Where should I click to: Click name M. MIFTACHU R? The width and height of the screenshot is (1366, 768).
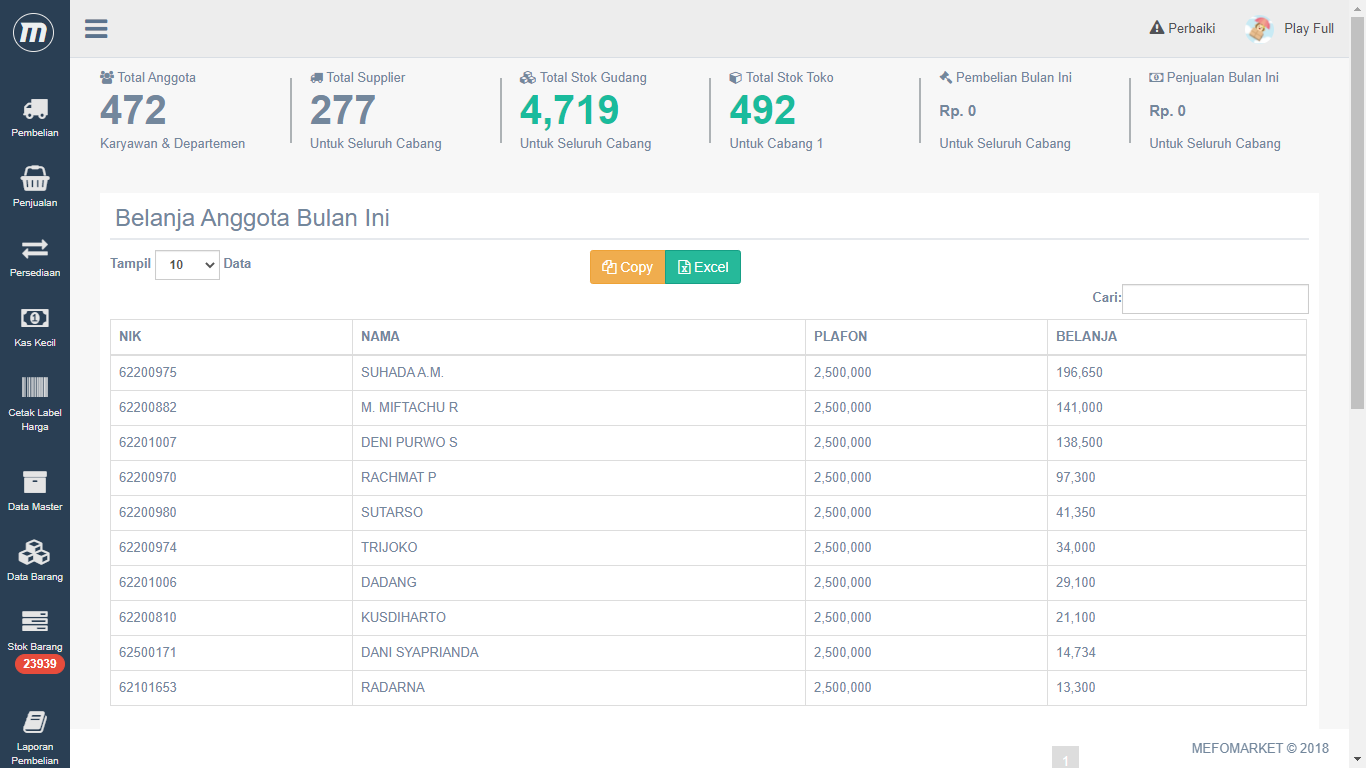click(410, 407)
